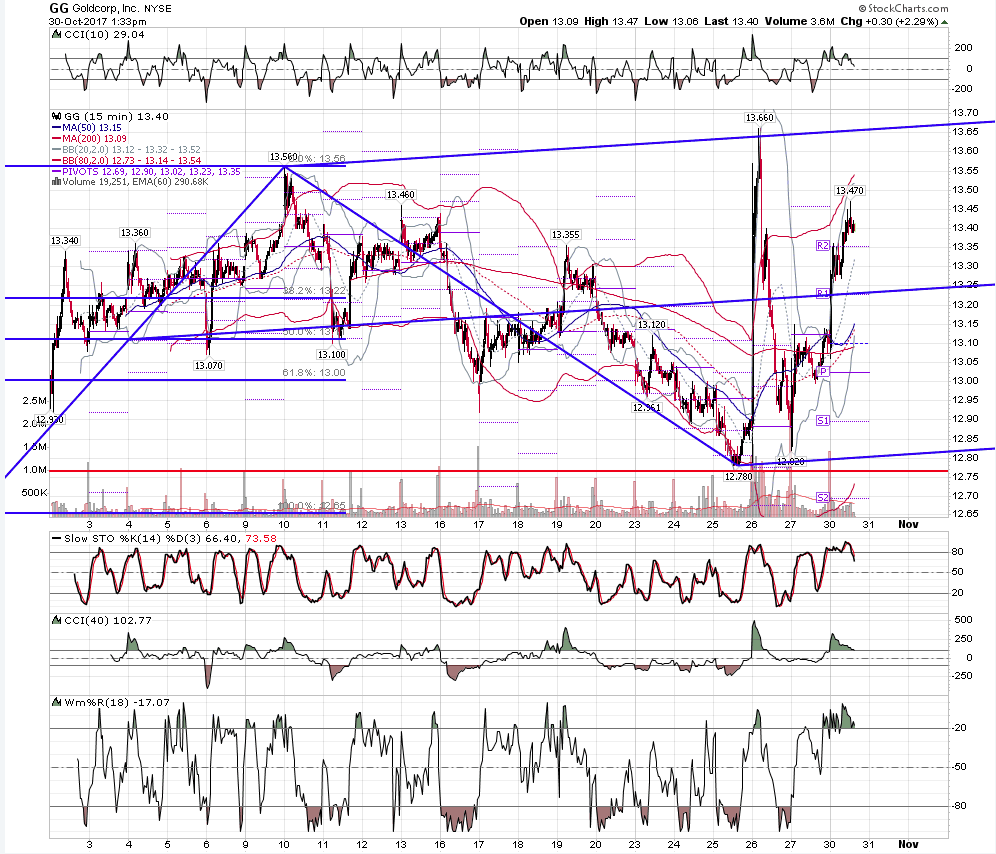Select the P pivot marker

coord(823,372)
